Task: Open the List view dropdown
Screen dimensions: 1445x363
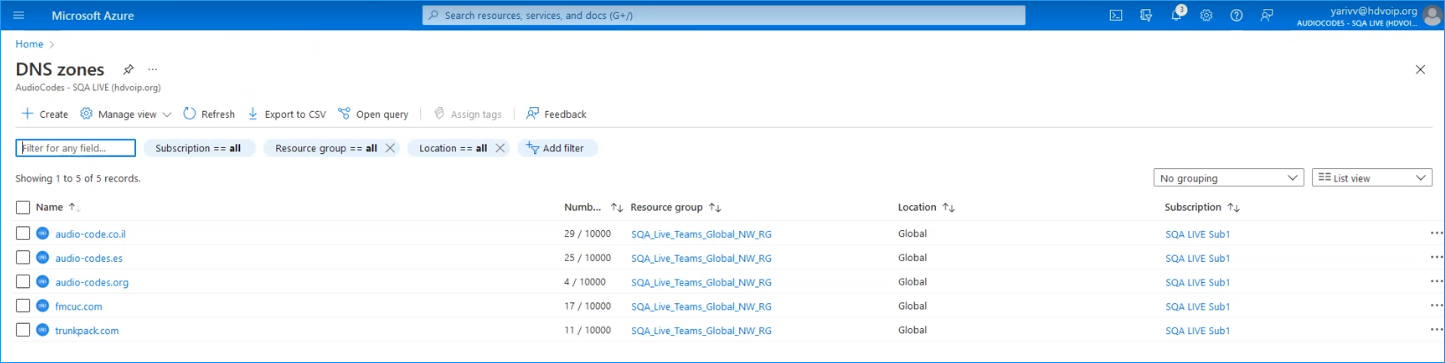Action: click(x=1372, y=178)
